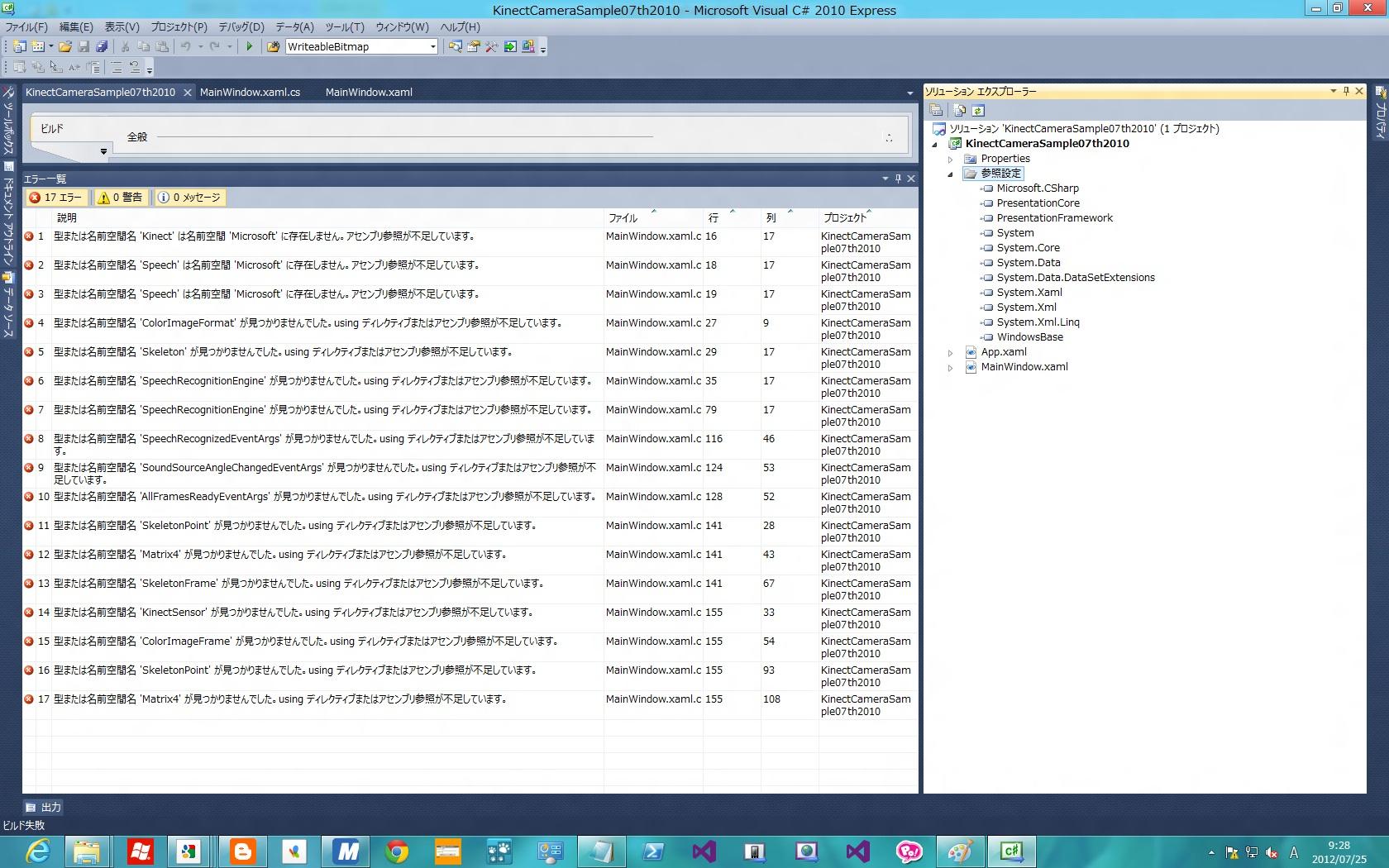Open the 編集(E) menu

(76, 27)
